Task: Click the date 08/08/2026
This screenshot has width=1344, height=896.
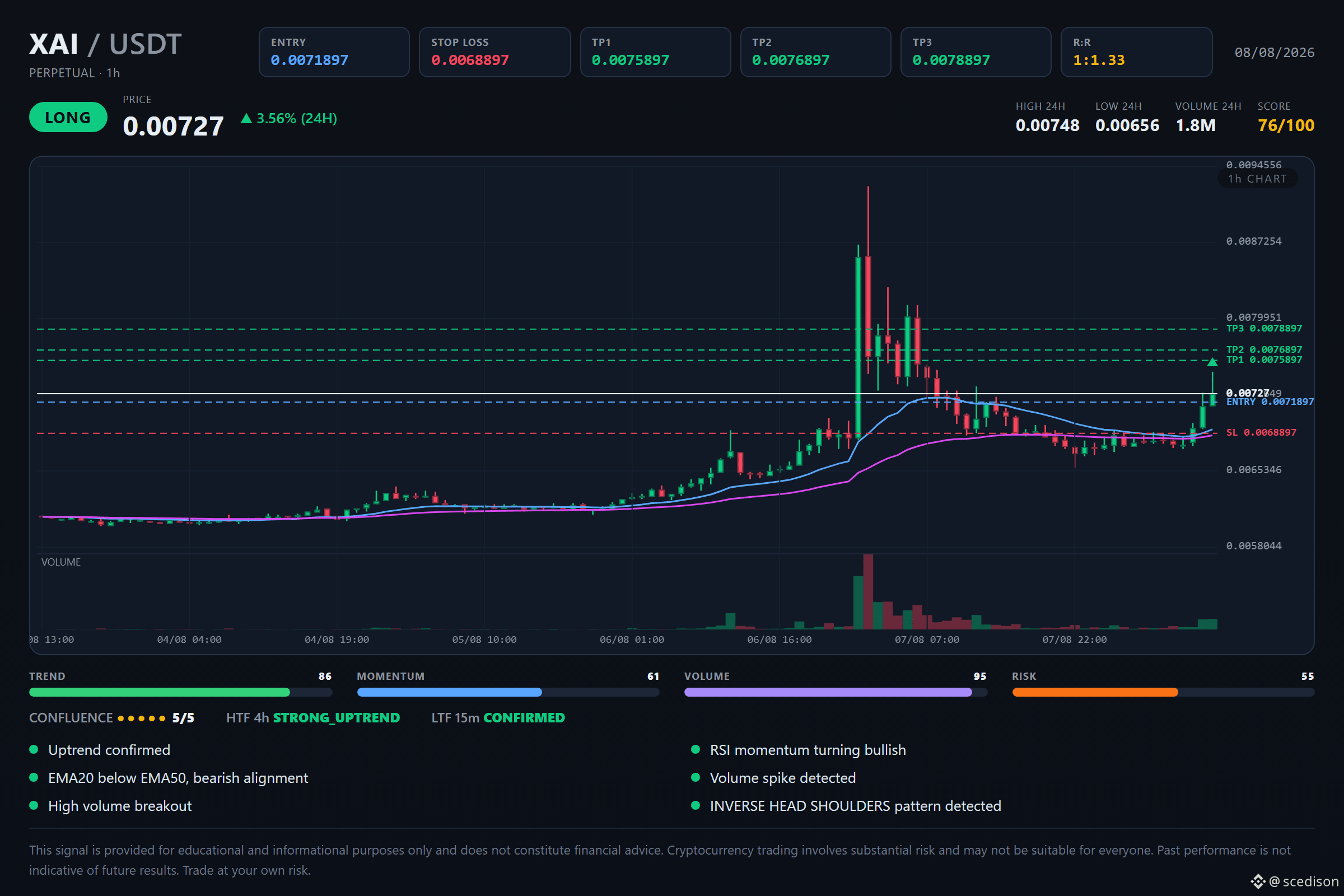Action: click(1275, 53)
